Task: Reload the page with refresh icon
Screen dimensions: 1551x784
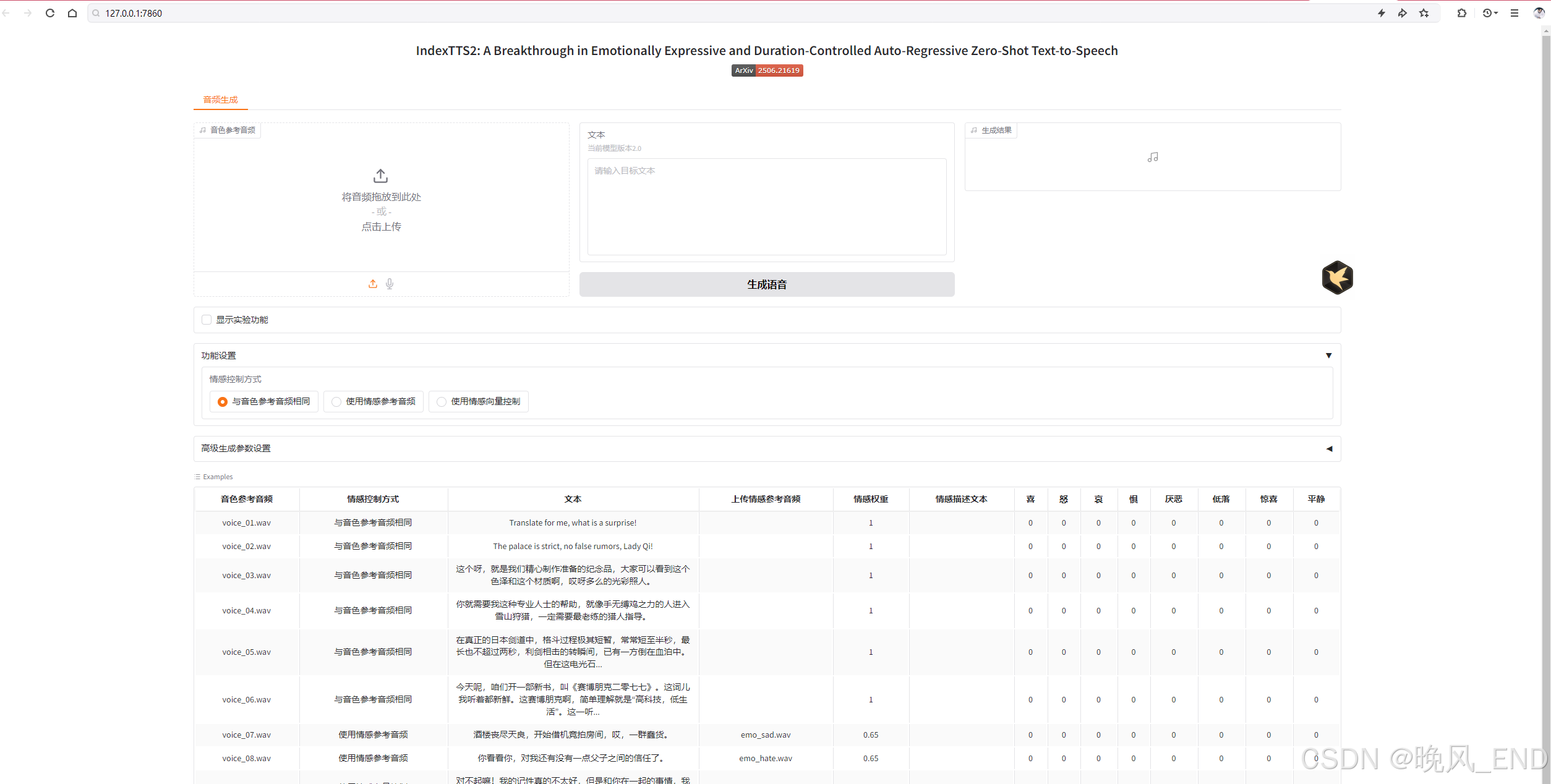Action: click(x=50, y=13)
